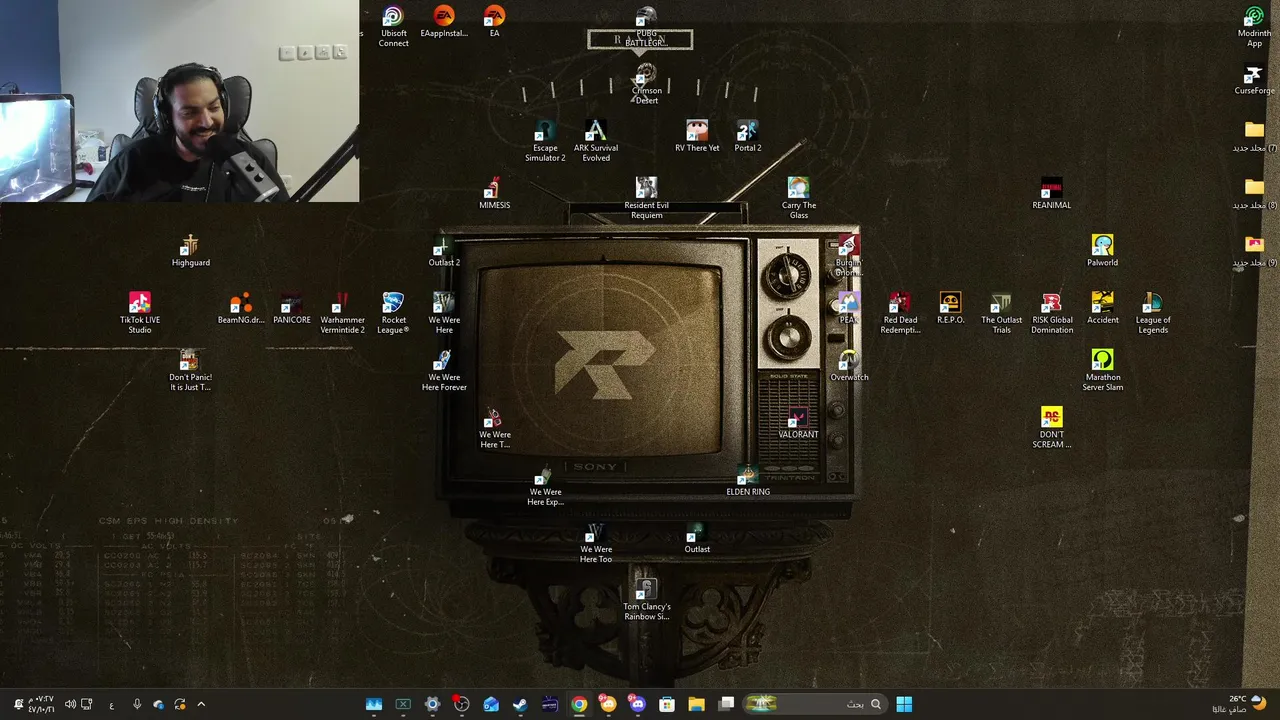Click the taskbar search box
This screenshot has width=1280, height=720.
pos(814,704)
